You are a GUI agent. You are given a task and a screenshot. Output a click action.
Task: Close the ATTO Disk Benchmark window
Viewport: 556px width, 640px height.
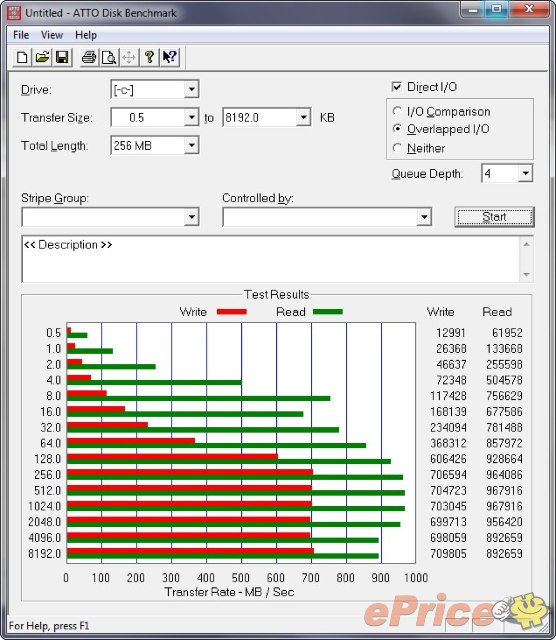click(529, 9)
